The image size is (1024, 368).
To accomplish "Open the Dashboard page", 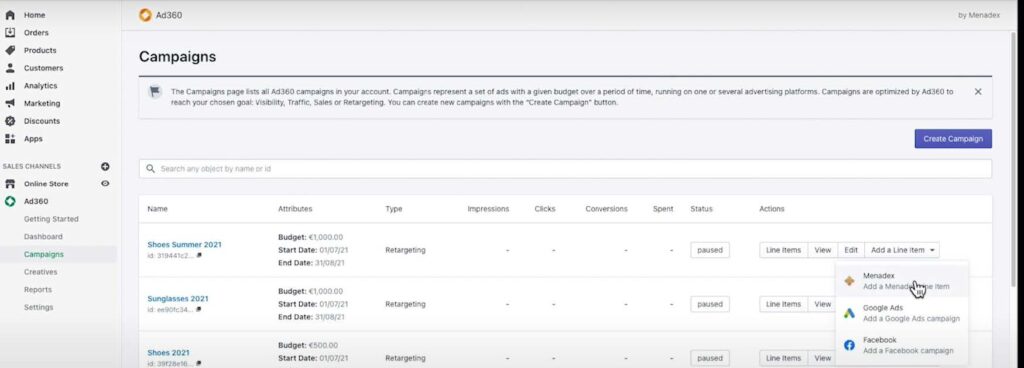I will (x=43, y=237).
